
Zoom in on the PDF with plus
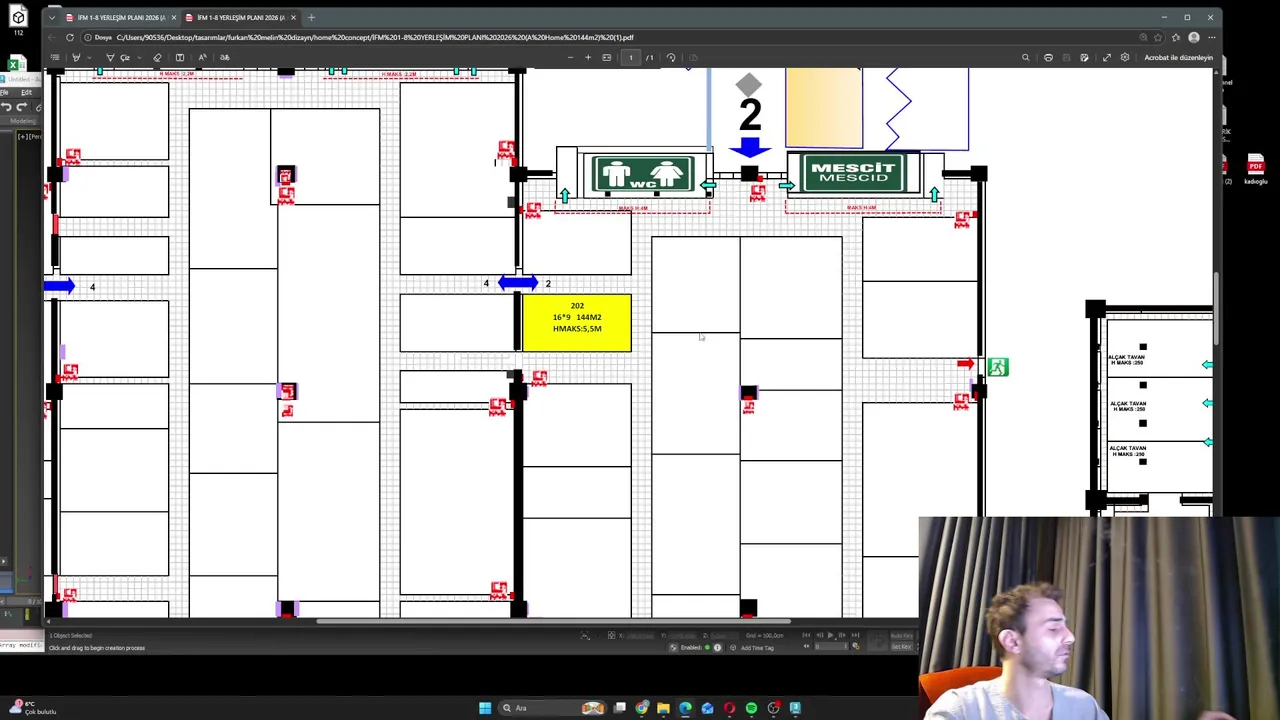588,57
